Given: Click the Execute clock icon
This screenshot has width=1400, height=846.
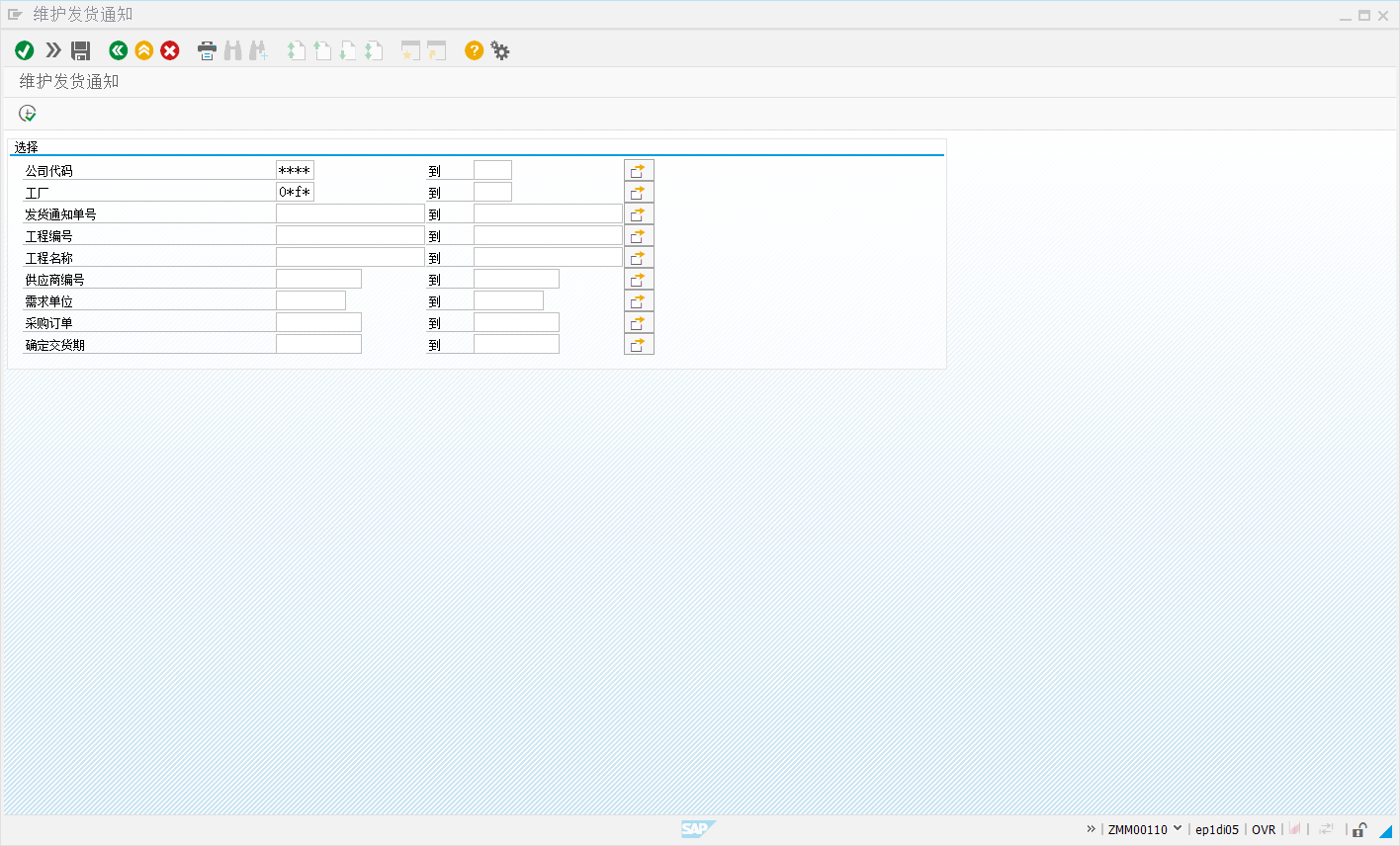Looking at the screenshot, I should (x=28, y=114).
